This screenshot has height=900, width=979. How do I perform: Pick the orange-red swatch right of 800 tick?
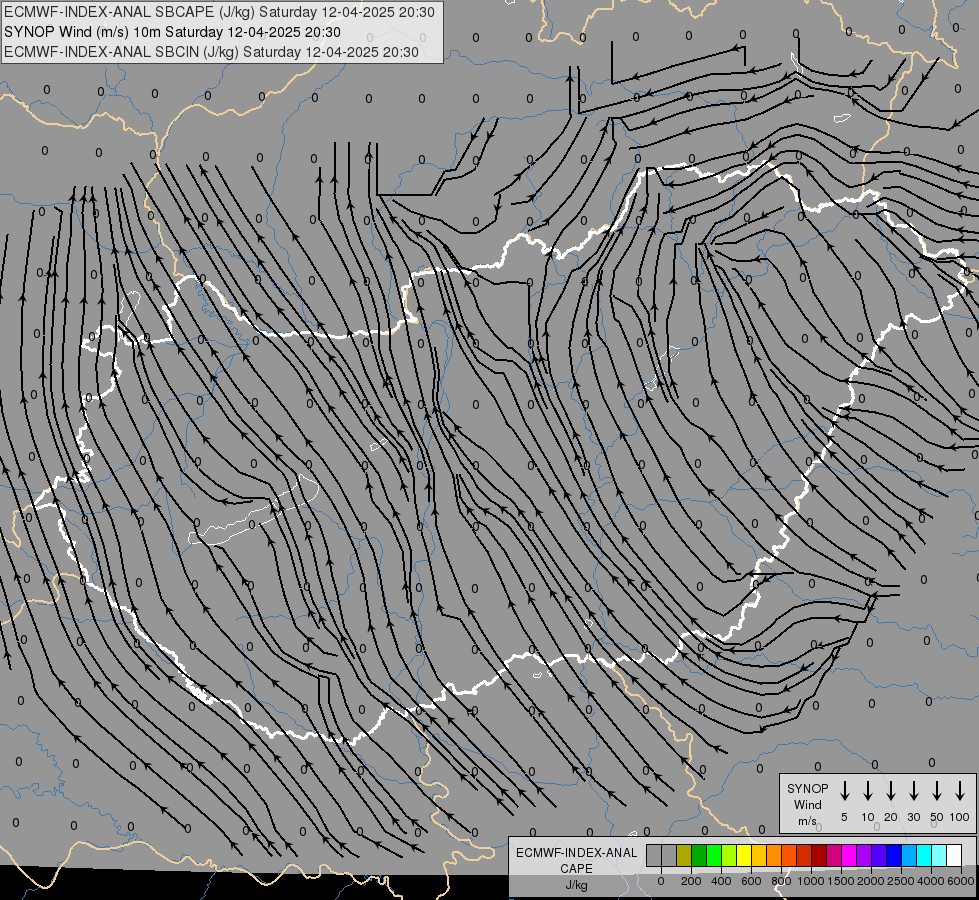pos(789,855)
